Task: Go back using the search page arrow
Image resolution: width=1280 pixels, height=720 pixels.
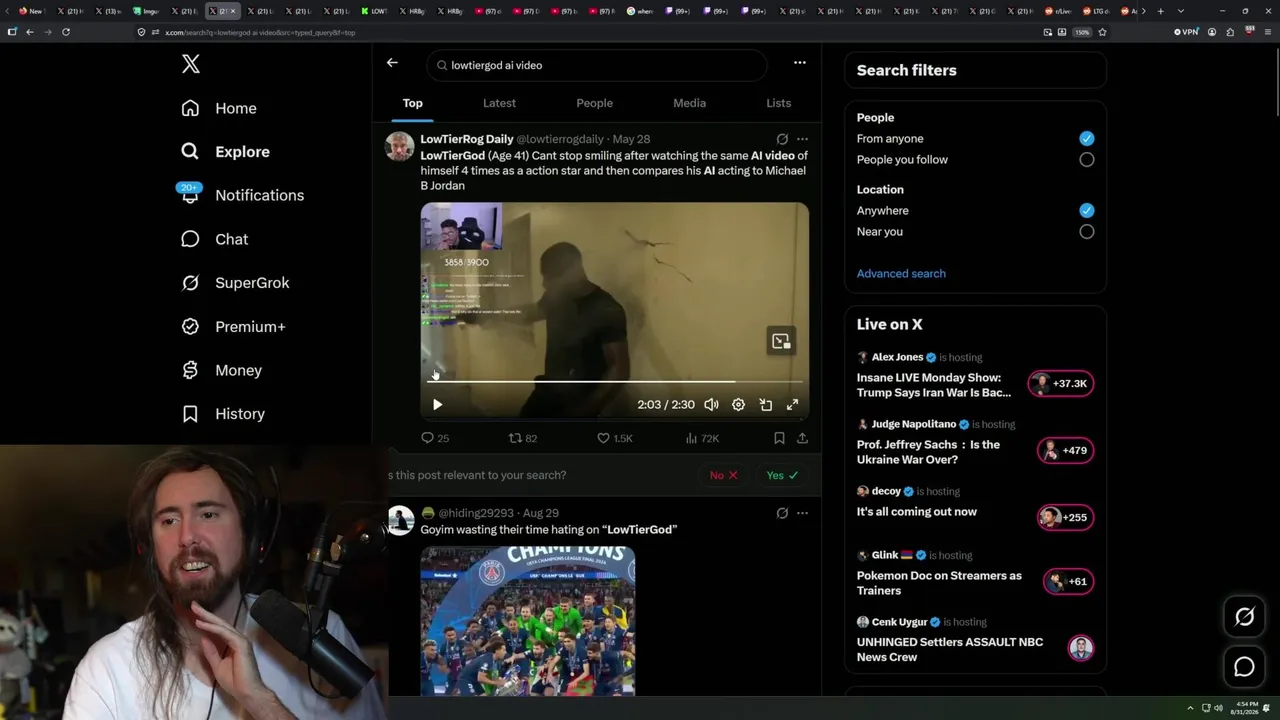Action: pyautogui.click(x=392, y=63)
